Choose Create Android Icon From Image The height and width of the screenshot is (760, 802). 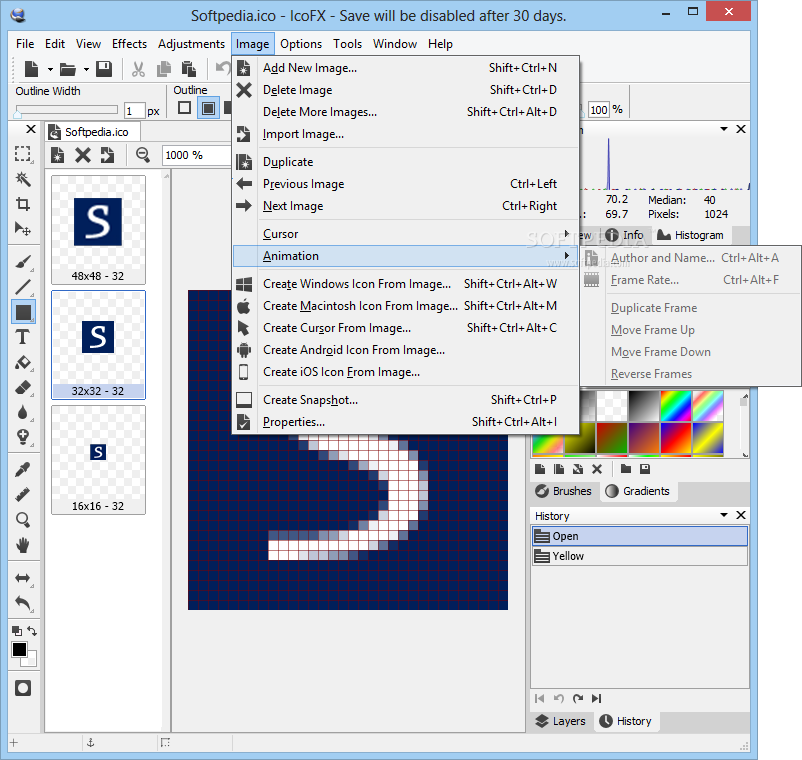(406, 349)
